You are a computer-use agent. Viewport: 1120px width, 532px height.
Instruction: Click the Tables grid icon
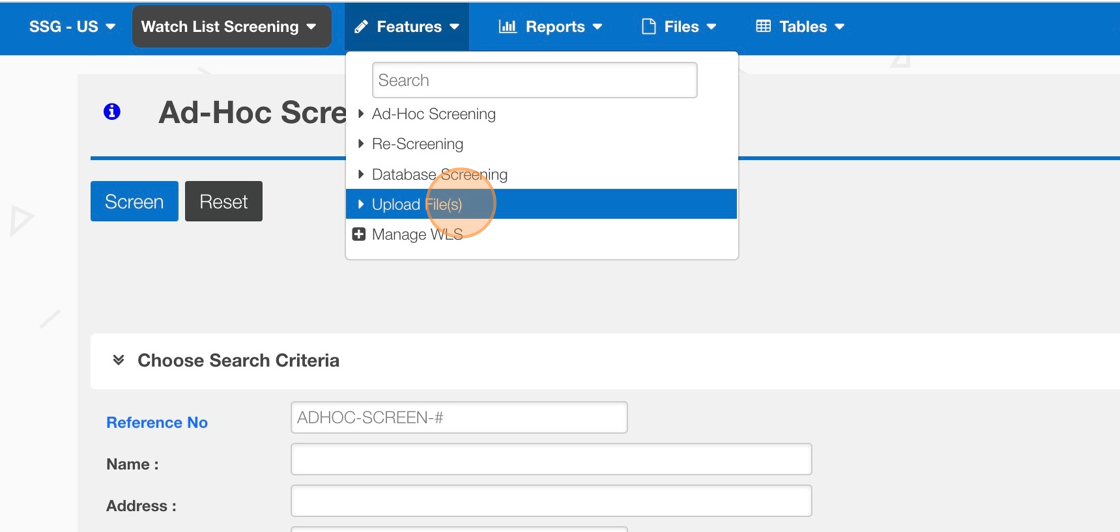764,27
